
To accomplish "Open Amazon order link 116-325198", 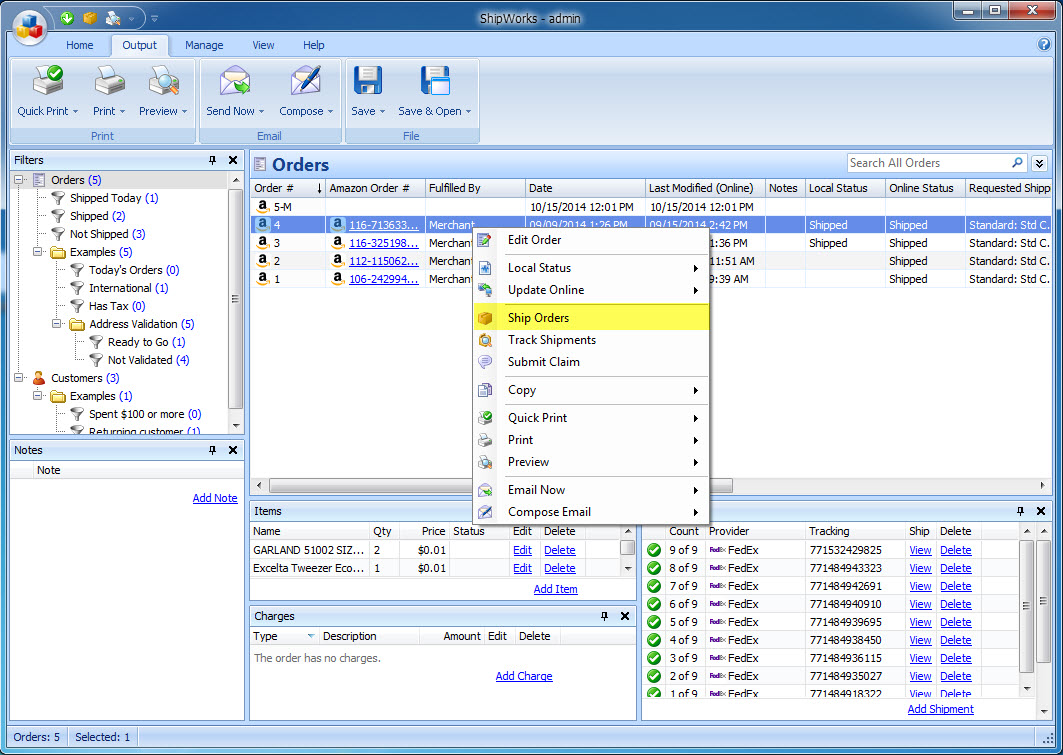I will pos(384,243).
